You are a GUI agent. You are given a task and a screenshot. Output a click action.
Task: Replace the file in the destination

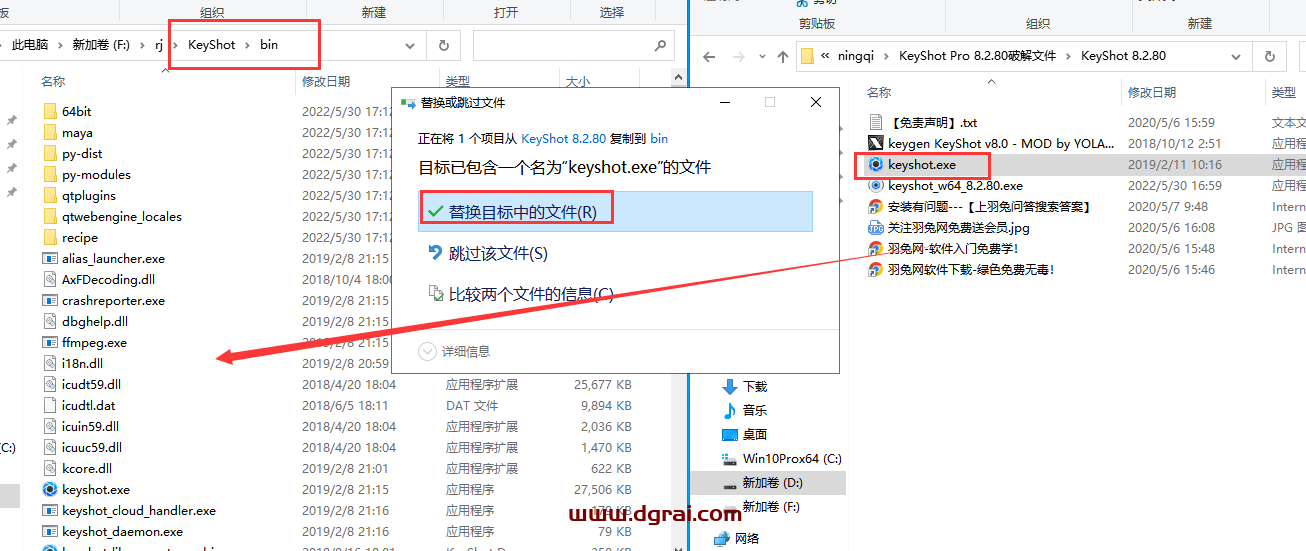(x=615, y=212)
